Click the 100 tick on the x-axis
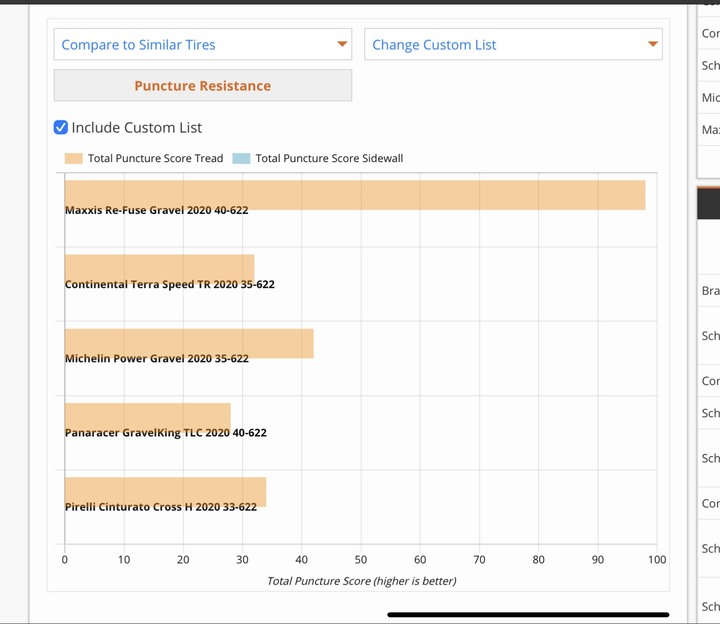This screenshot has height=624, width=720. point(657,560)
